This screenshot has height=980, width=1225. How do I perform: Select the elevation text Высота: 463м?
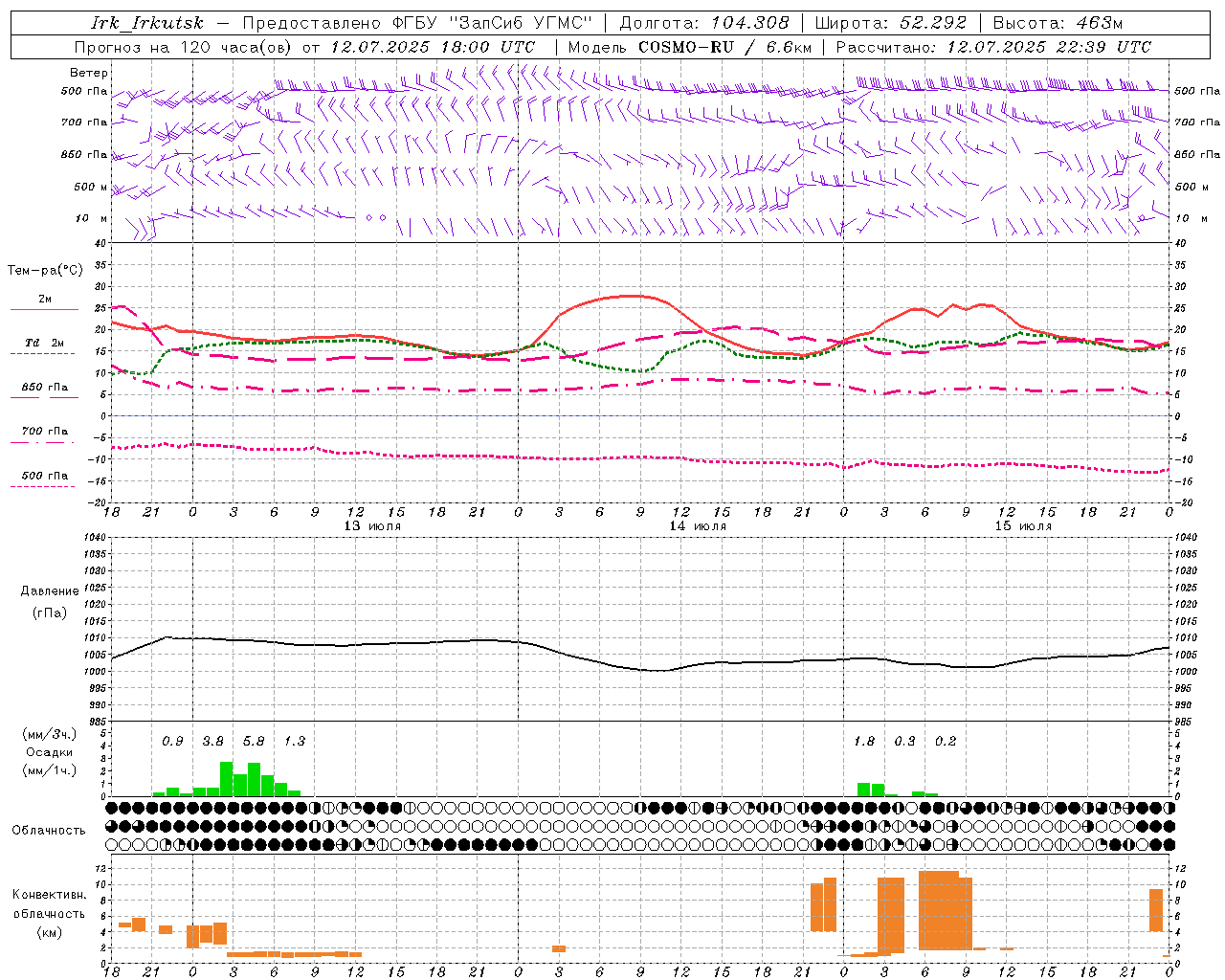pyautogui.click(x=1058, y=23)
